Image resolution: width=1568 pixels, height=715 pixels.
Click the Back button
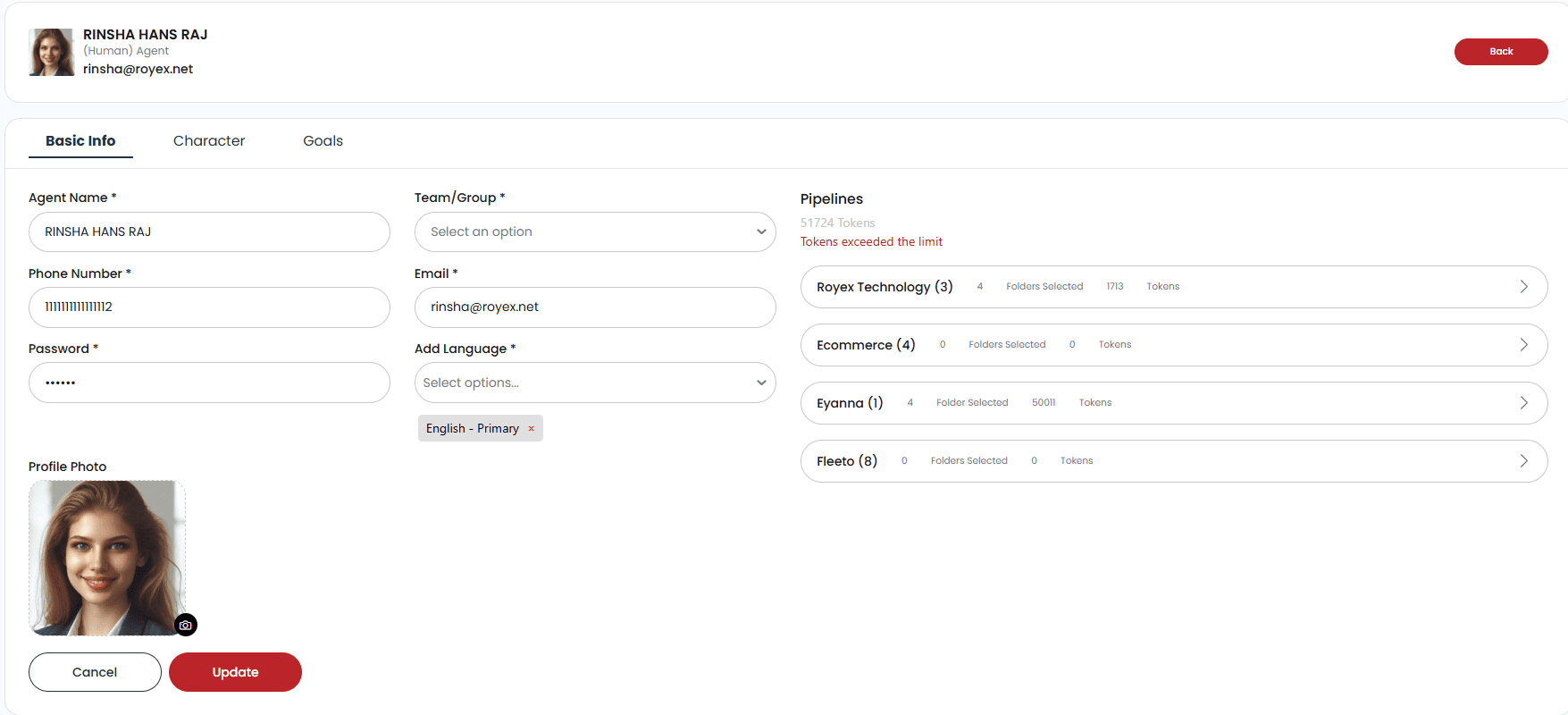(1501, 52)
